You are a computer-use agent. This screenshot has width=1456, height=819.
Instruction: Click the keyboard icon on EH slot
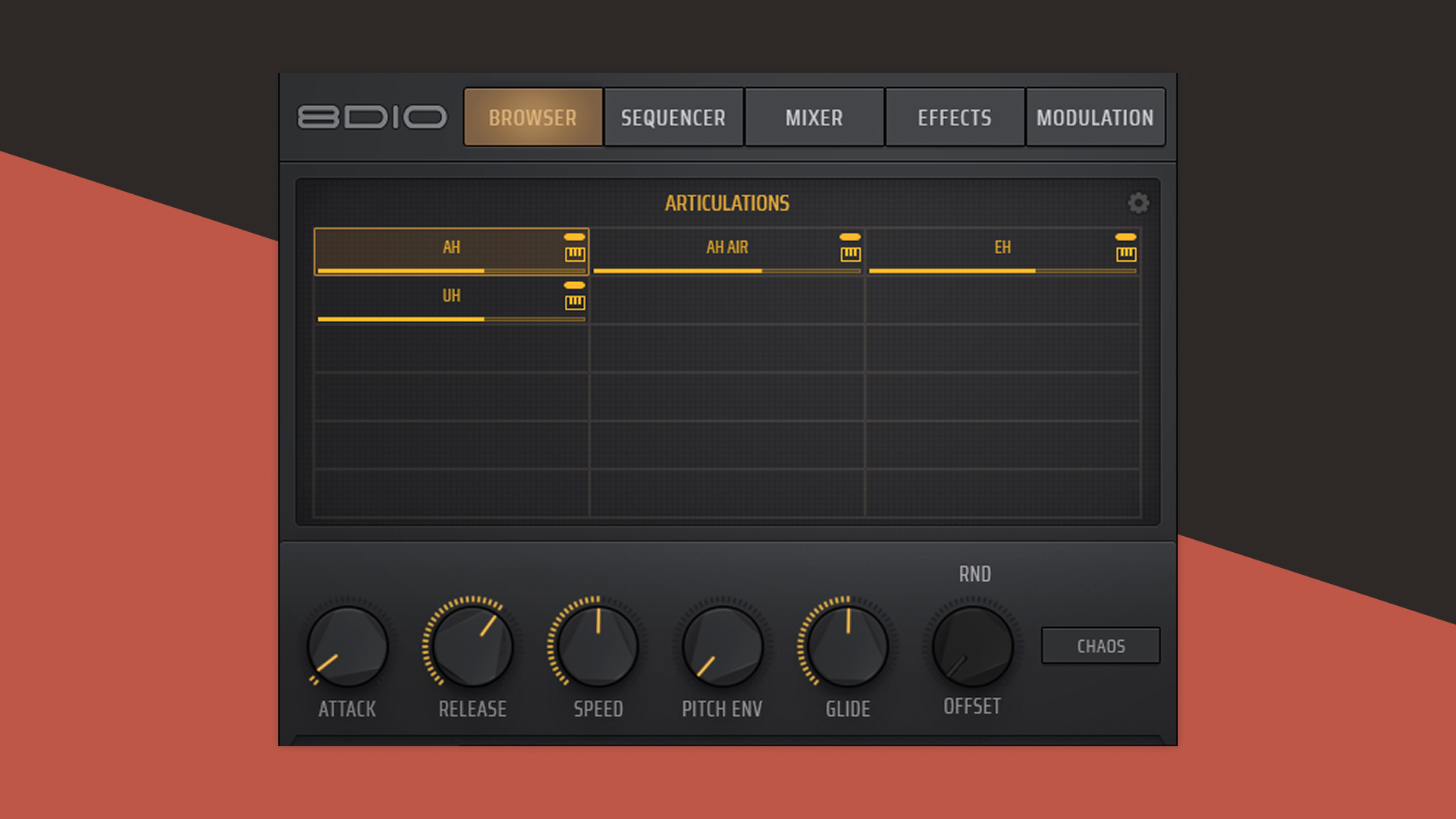pyautogui.click(x=1125, y=254)
